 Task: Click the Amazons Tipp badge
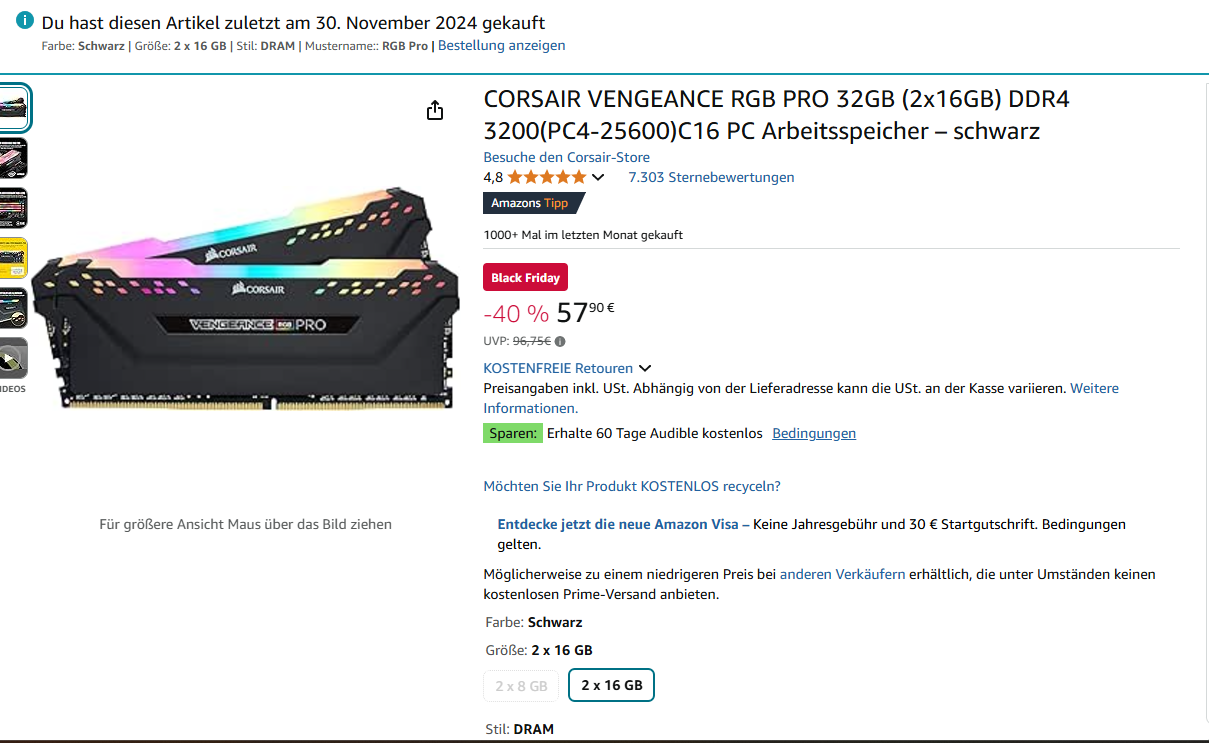tap(533, 203)
